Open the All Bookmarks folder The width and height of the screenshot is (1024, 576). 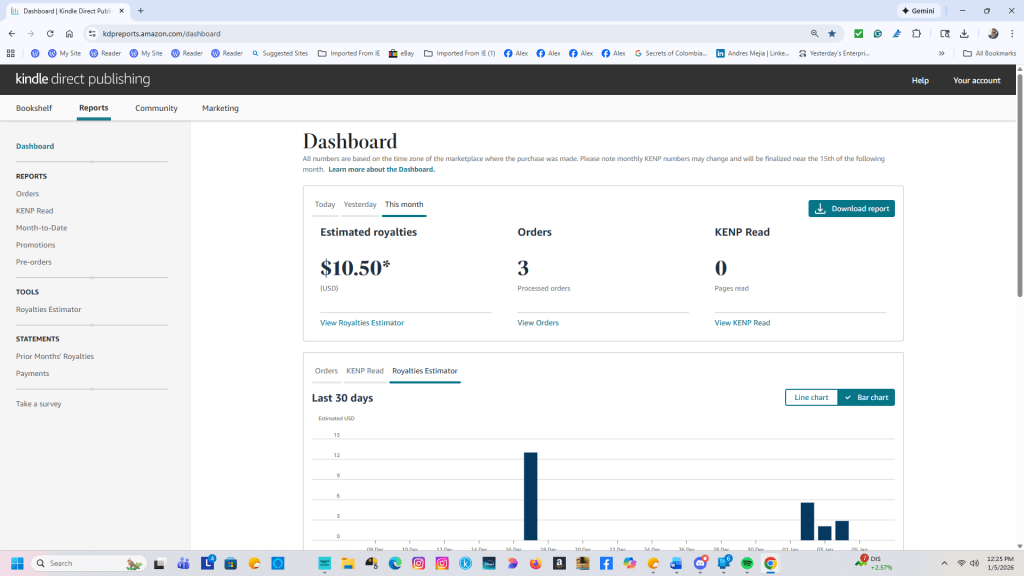tap(988, 53)
